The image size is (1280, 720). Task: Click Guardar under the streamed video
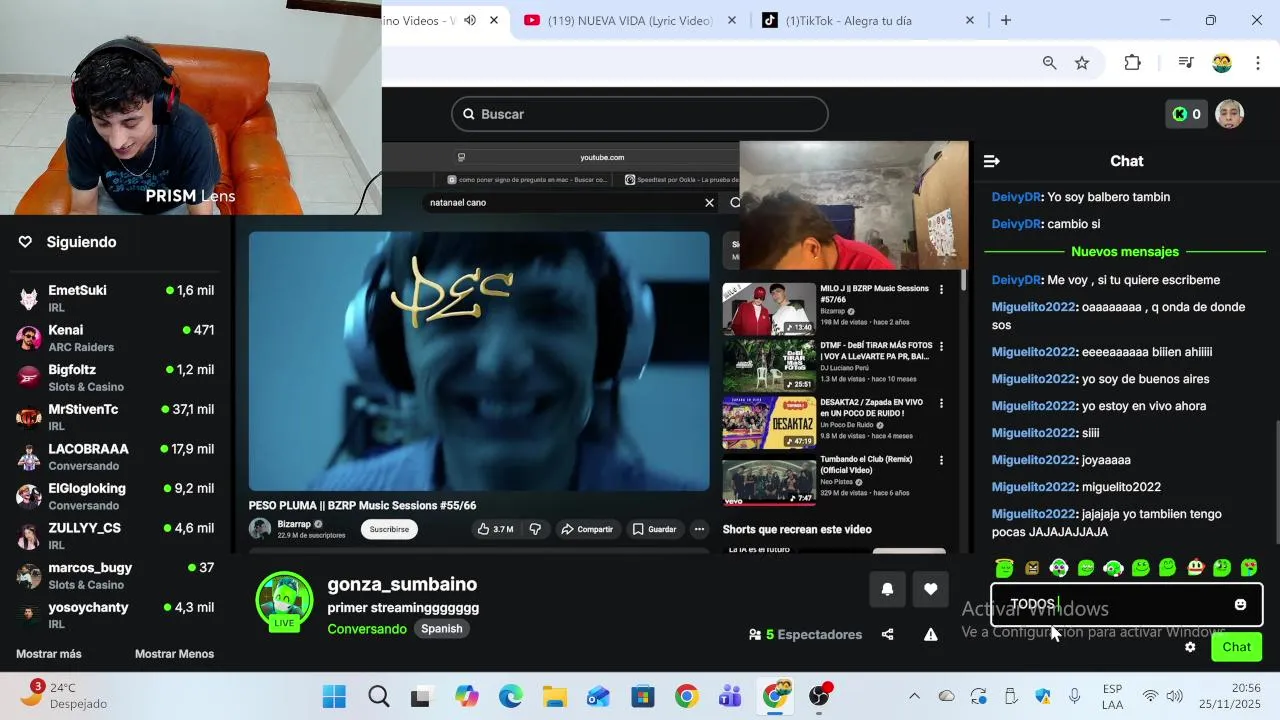coord(655,529)
